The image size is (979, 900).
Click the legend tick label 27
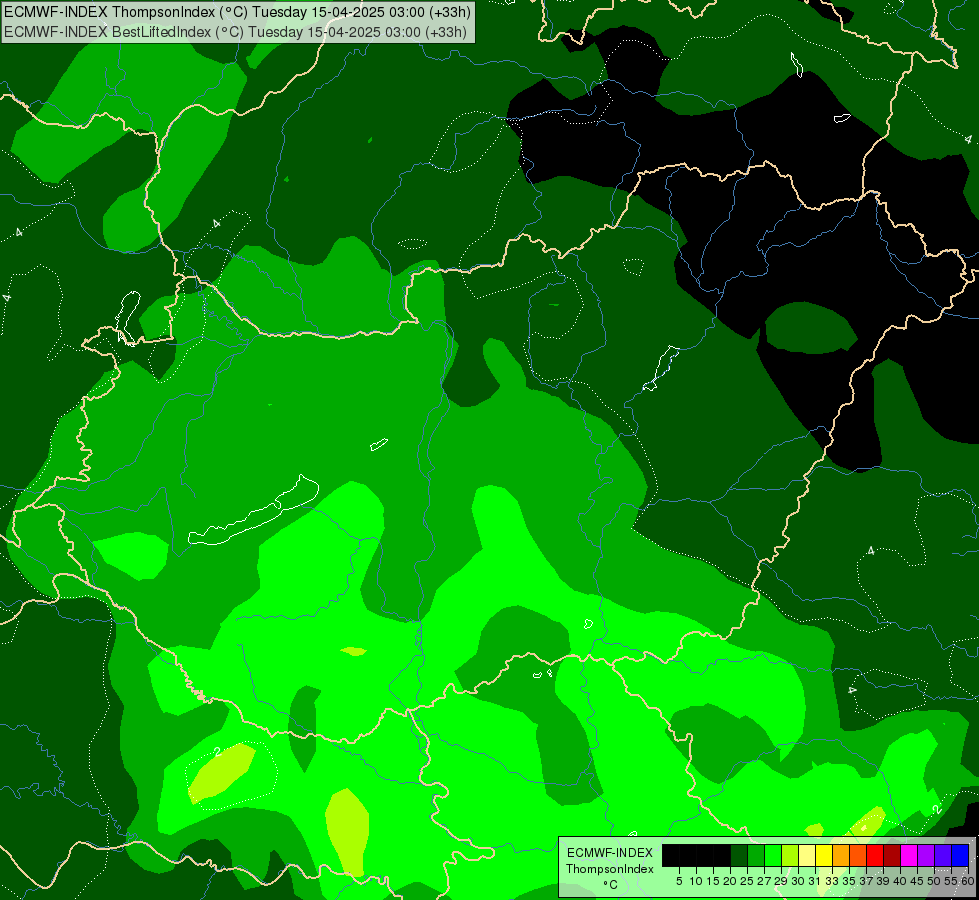click(764, 881)
